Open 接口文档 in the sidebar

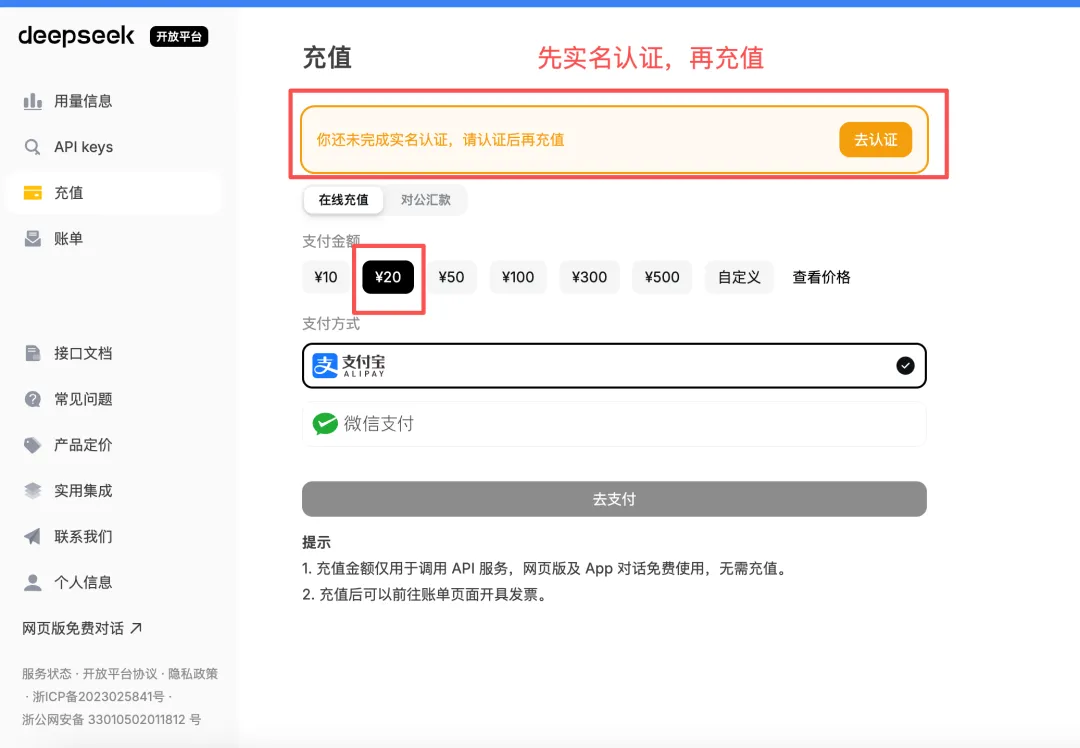click(113, 353)
